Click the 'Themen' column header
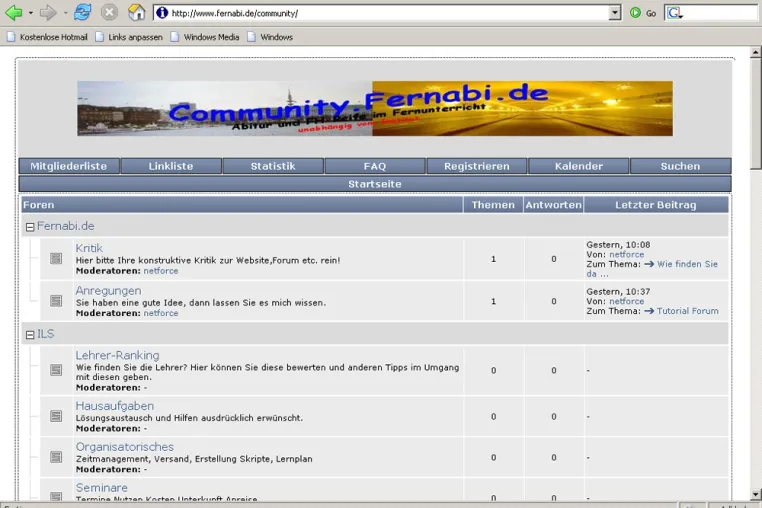 [493, 205]
